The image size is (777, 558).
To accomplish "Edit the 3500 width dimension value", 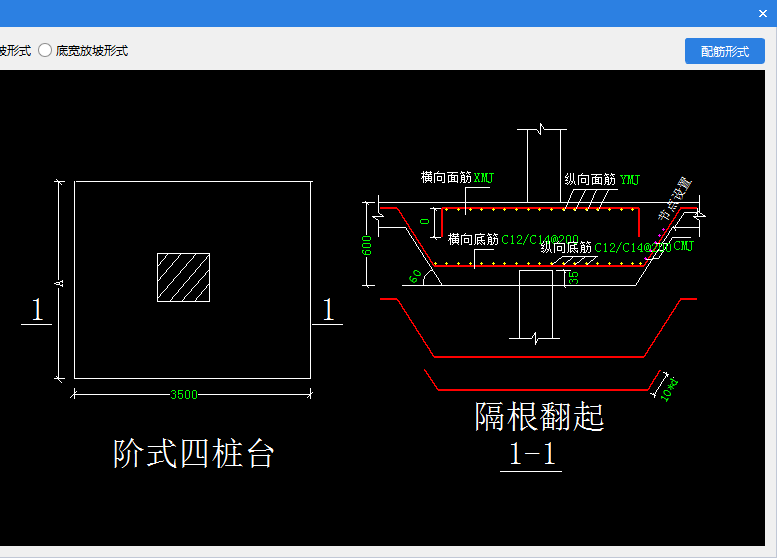I will (x=184, y=394).
